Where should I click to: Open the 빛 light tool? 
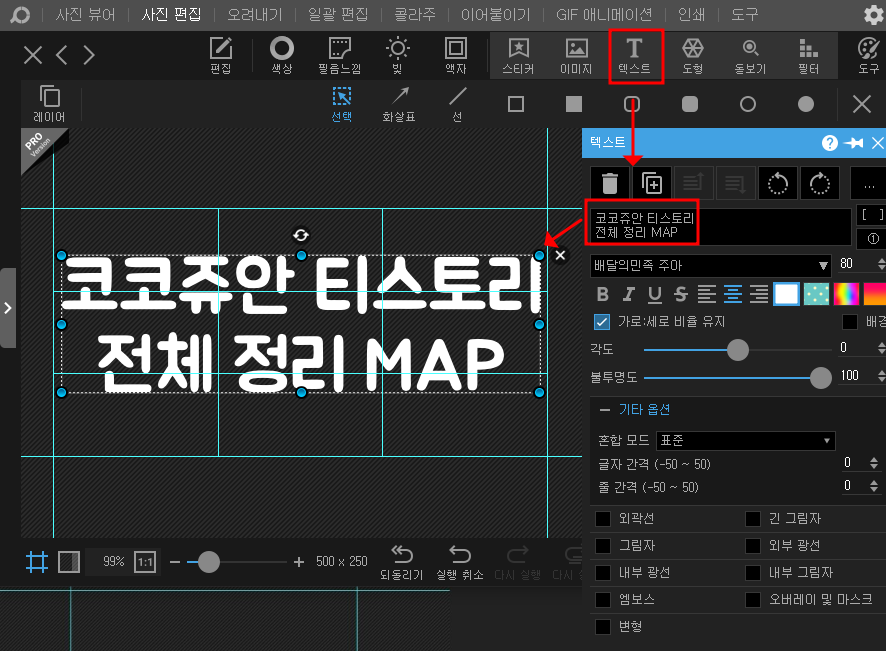(397, 55)
